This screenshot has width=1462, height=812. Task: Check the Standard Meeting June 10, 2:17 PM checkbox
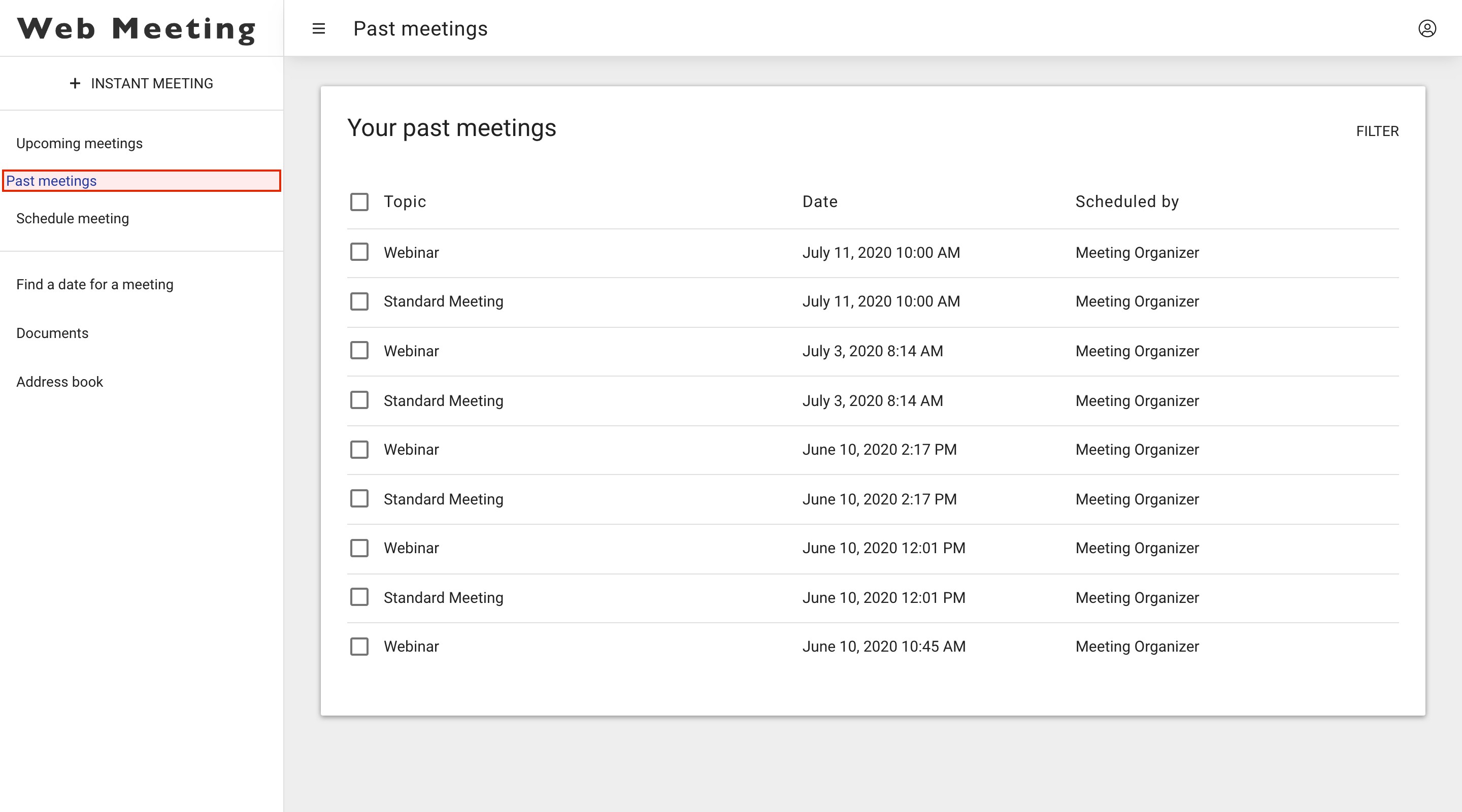[x=359, y=499]
